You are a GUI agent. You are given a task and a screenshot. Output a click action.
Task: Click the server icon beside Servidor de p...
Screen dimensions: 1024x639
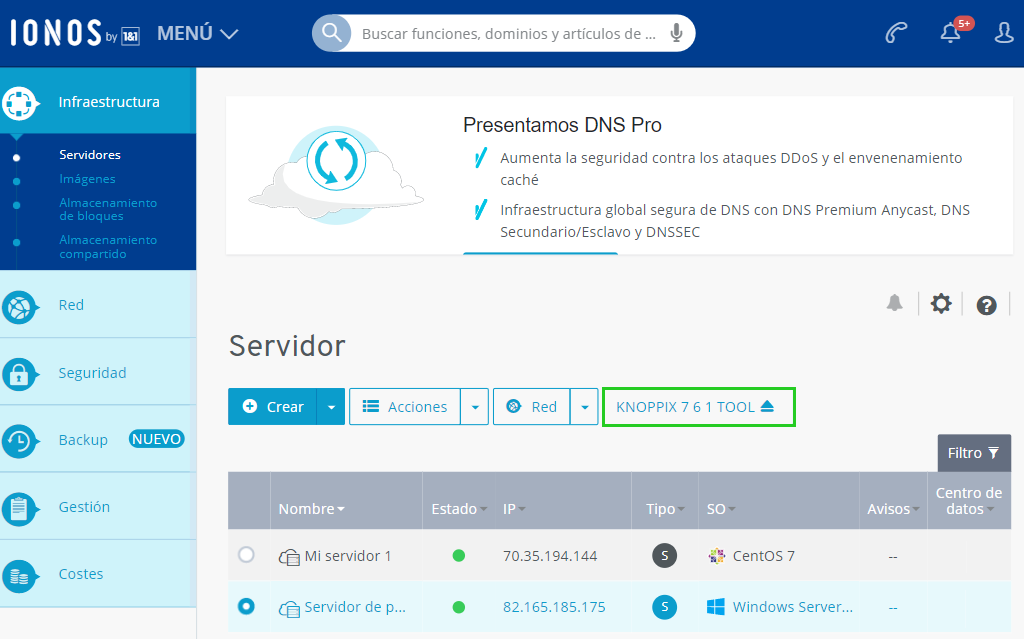289,608
